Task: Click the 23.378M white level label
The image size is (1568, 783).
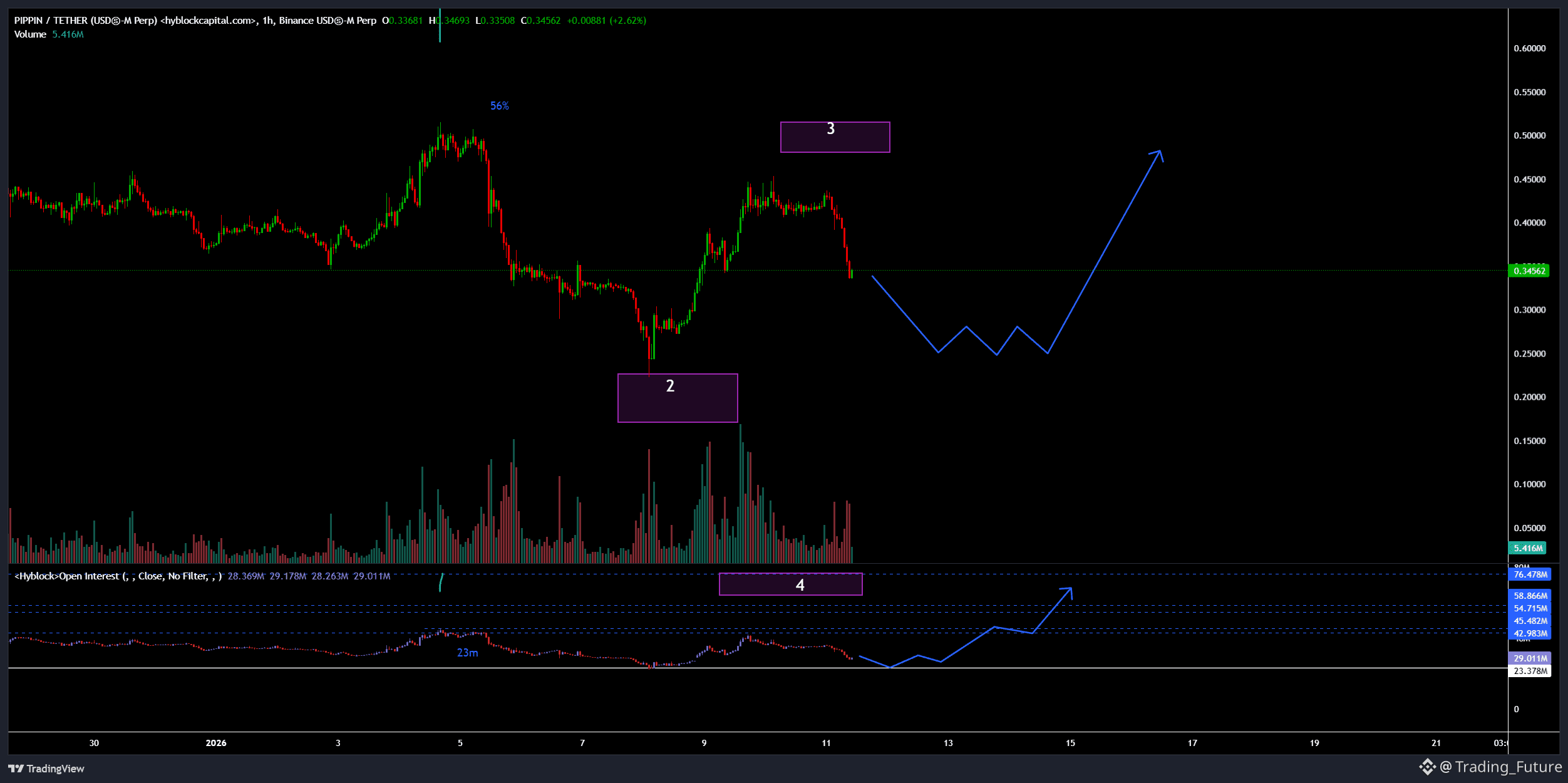Action: click(1530, 671)
